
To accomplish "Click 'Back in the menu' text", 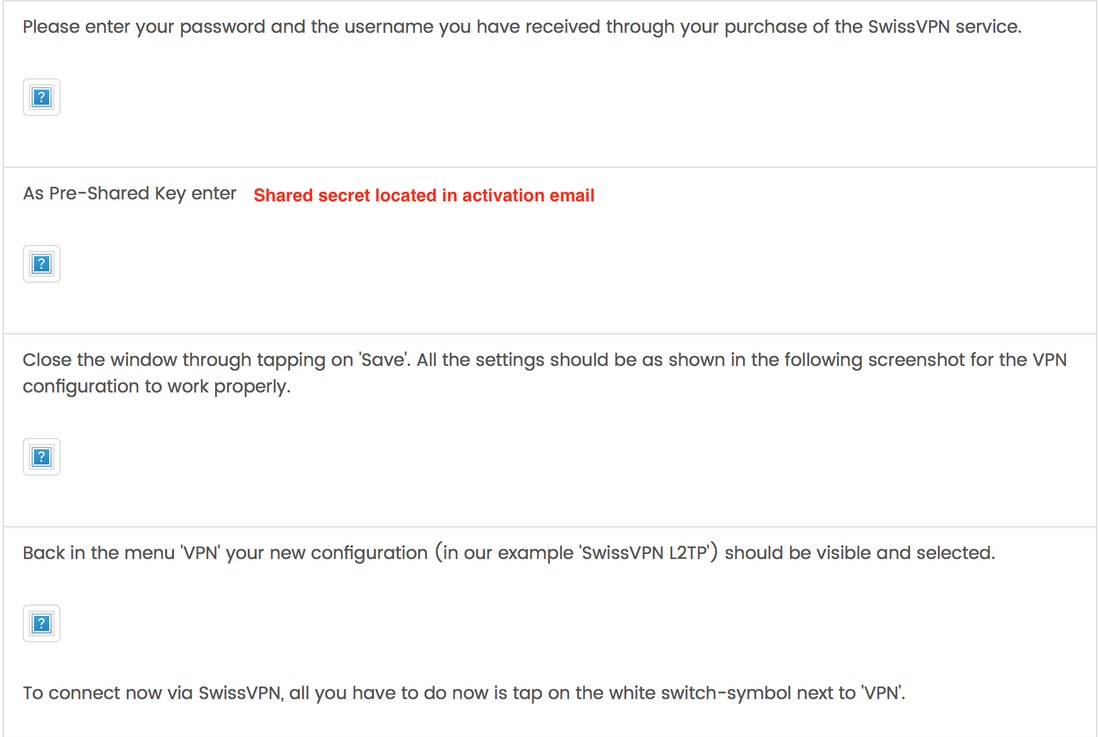I will tap(99, 553).
